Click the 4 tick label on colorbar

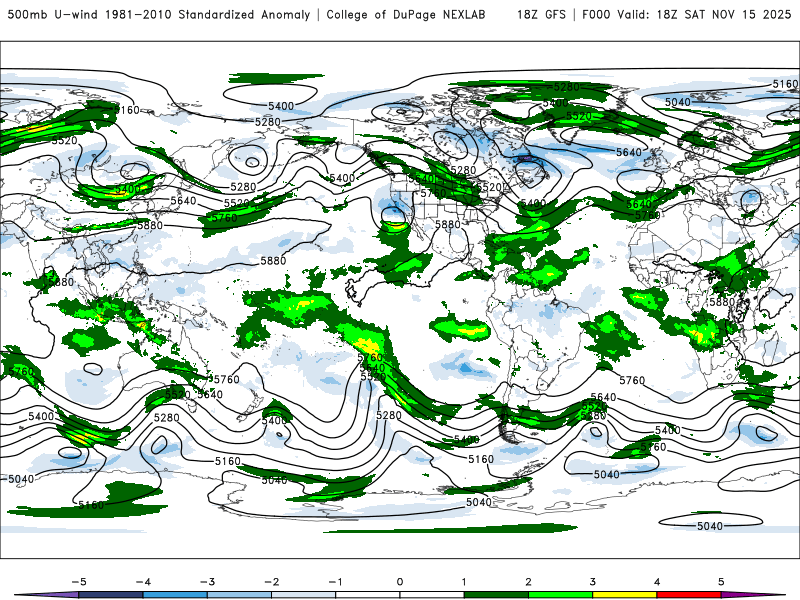coord(657,582)
